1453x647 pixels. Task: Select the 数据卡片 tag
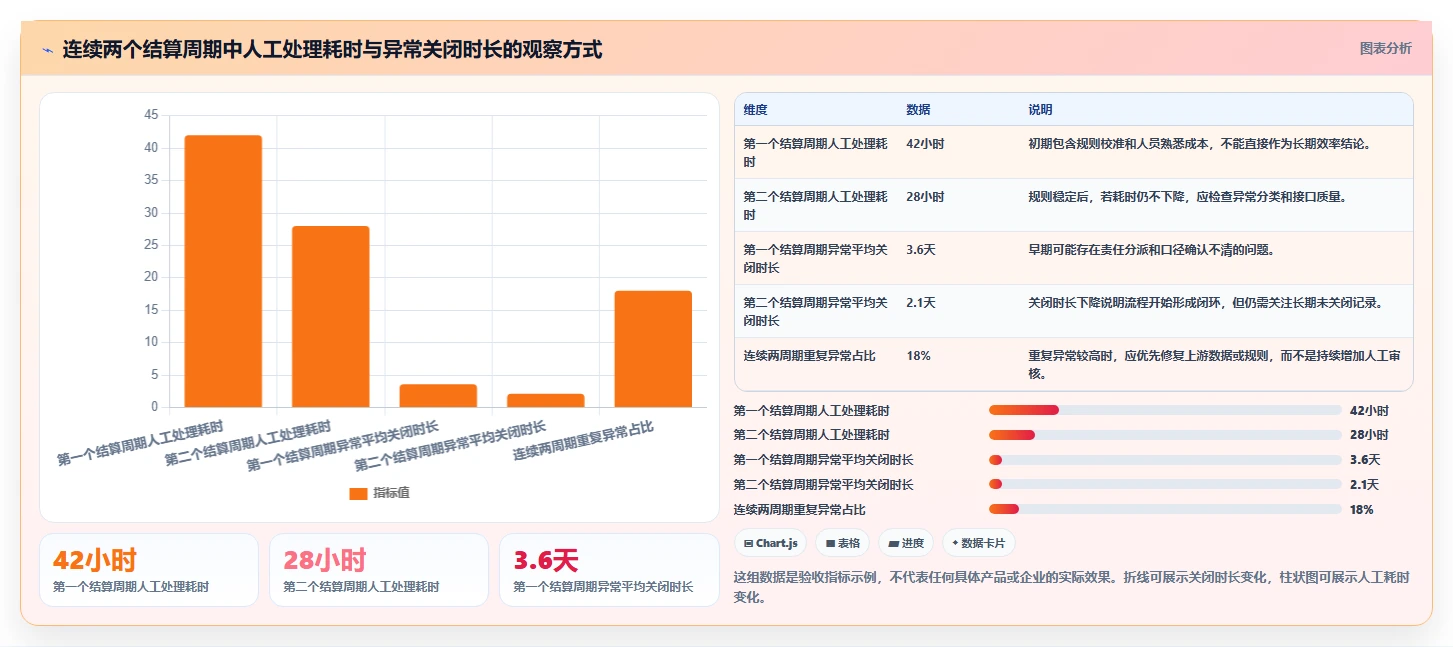979,543
